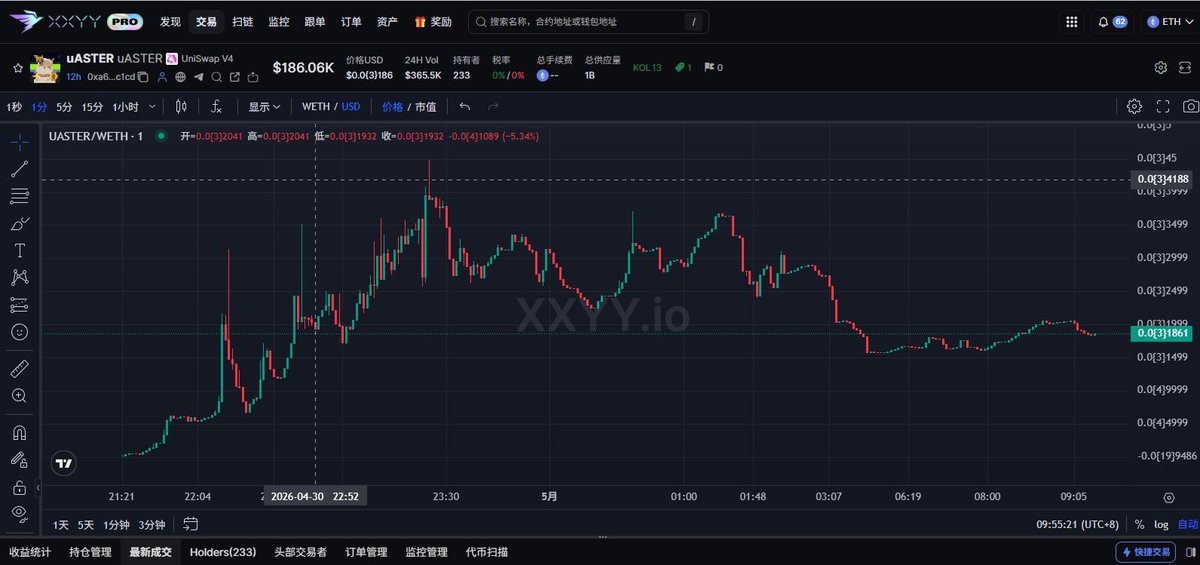Switch price denomination to WETH

click(316, 106)
